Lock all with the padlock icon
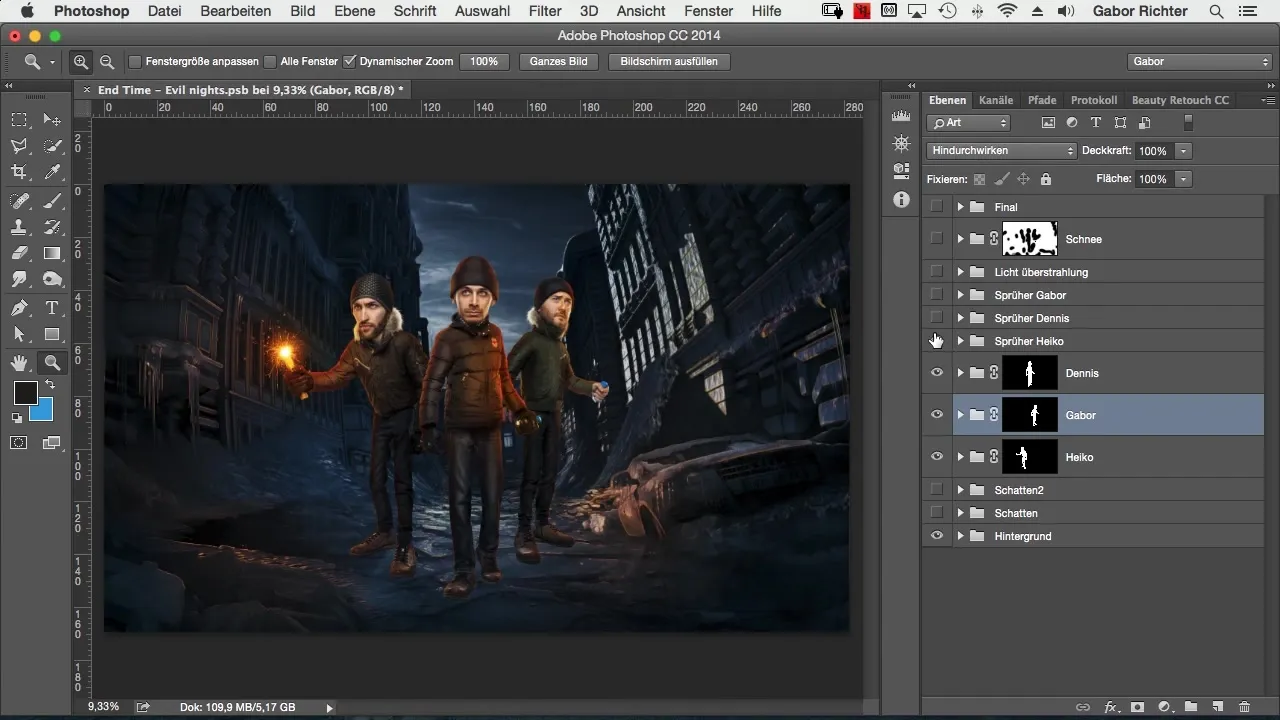1280x720 pixels. click(1046, 179)
